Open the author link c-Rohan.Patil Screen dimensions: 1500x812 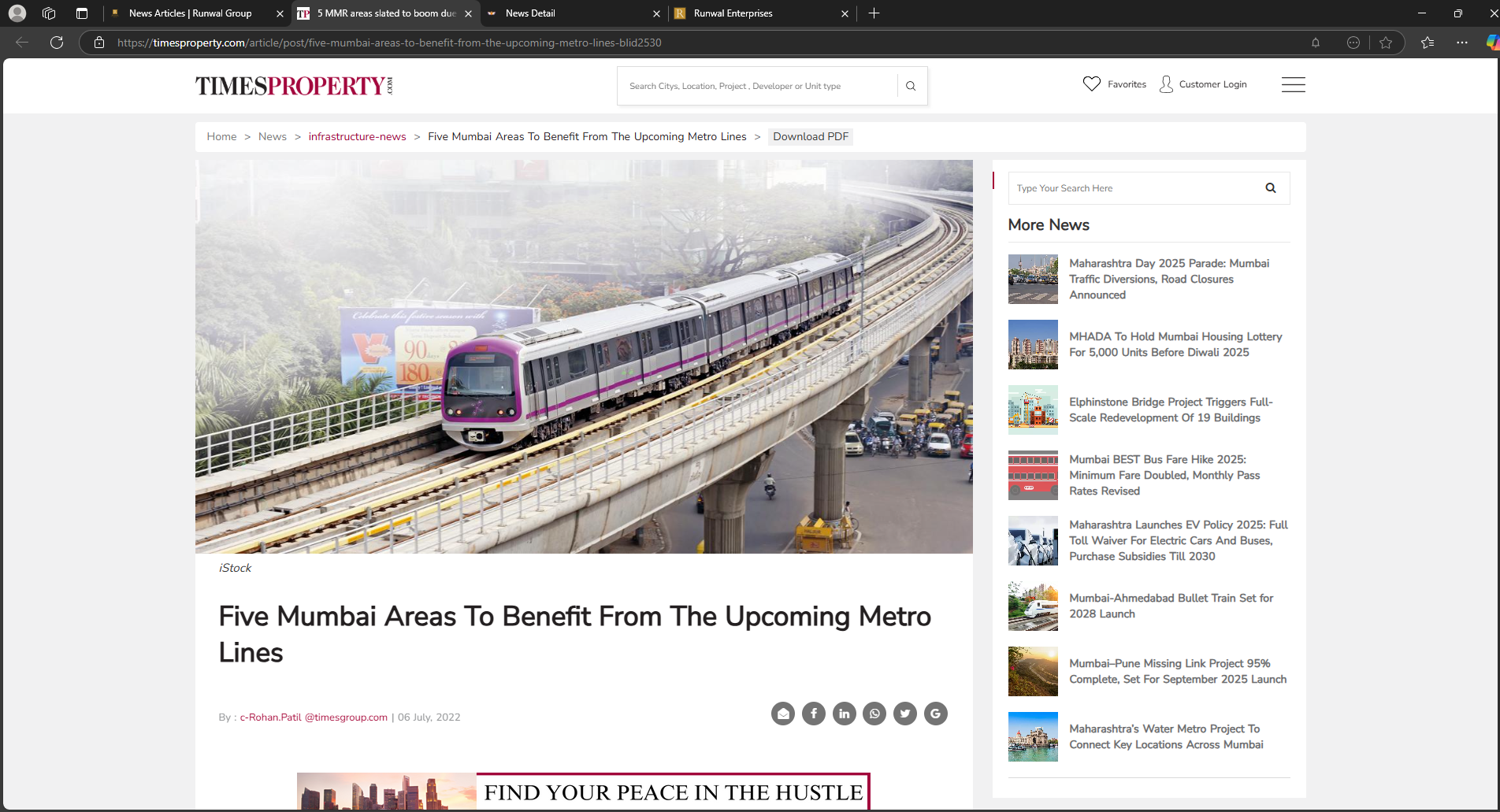[270, 717]
